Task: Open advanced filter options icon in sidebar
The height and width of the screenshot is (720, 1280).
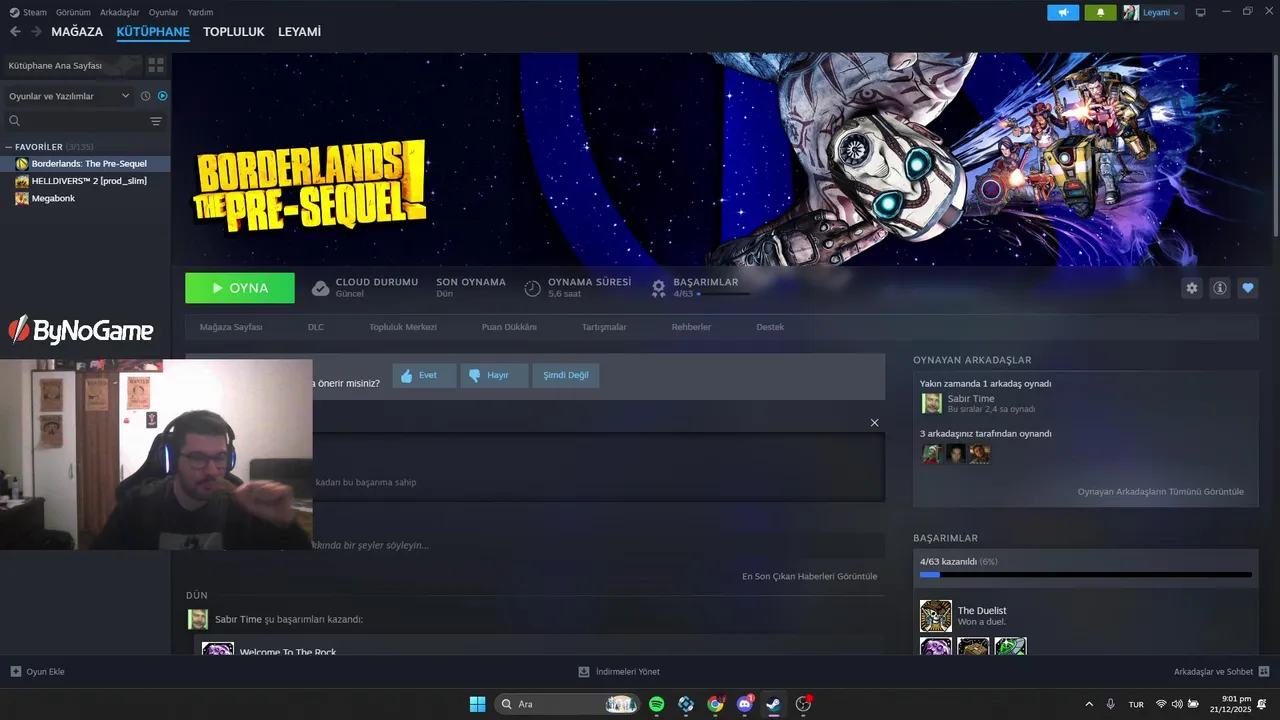Action: coord(156,121)
